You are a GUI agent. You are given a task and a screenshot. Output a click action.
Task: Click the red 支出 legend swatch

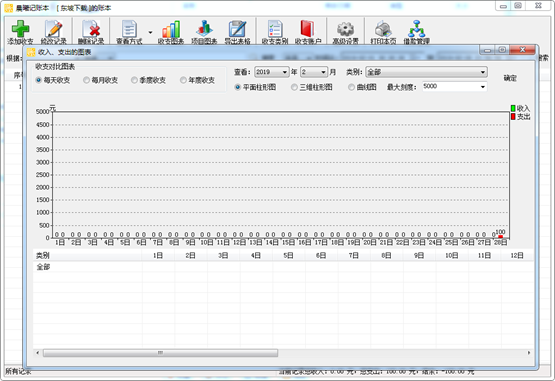[x=513, y=116]
